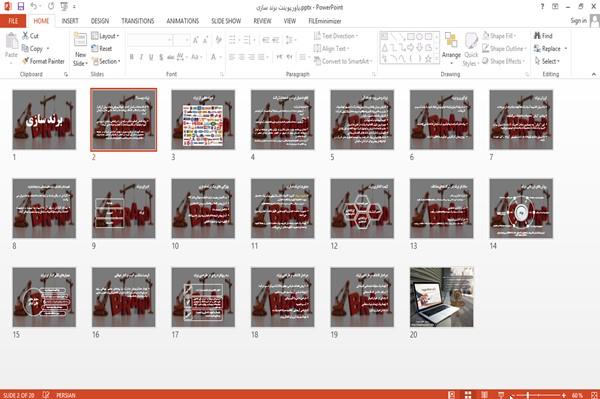Click the Paste clipboard icon
The image size is (600, 399).
pos(11,41)
